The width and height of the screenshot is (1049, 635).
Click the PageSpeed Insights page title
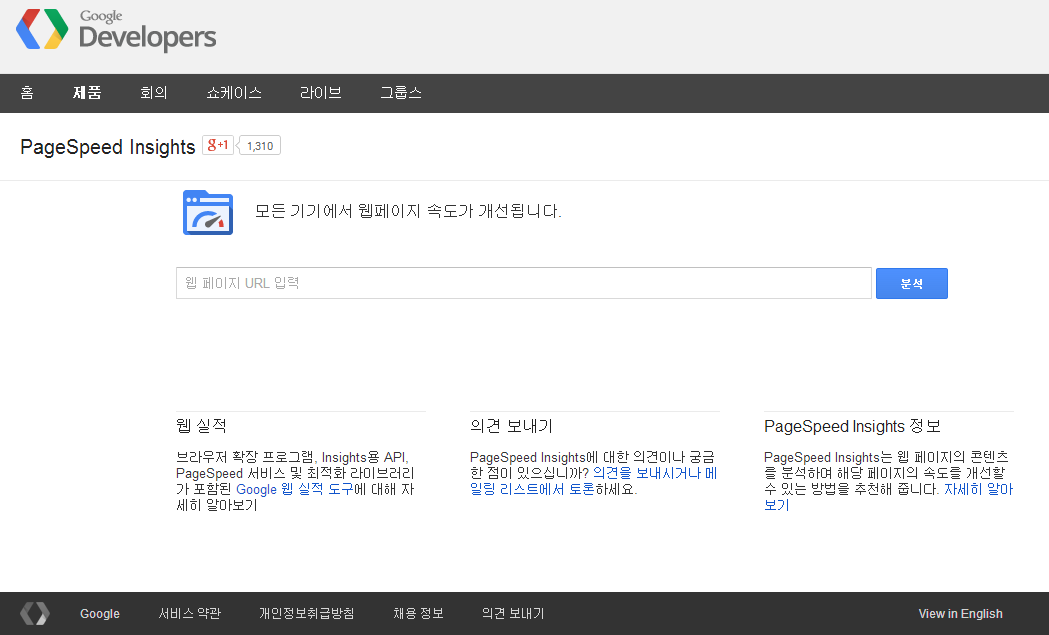(108, 147)
